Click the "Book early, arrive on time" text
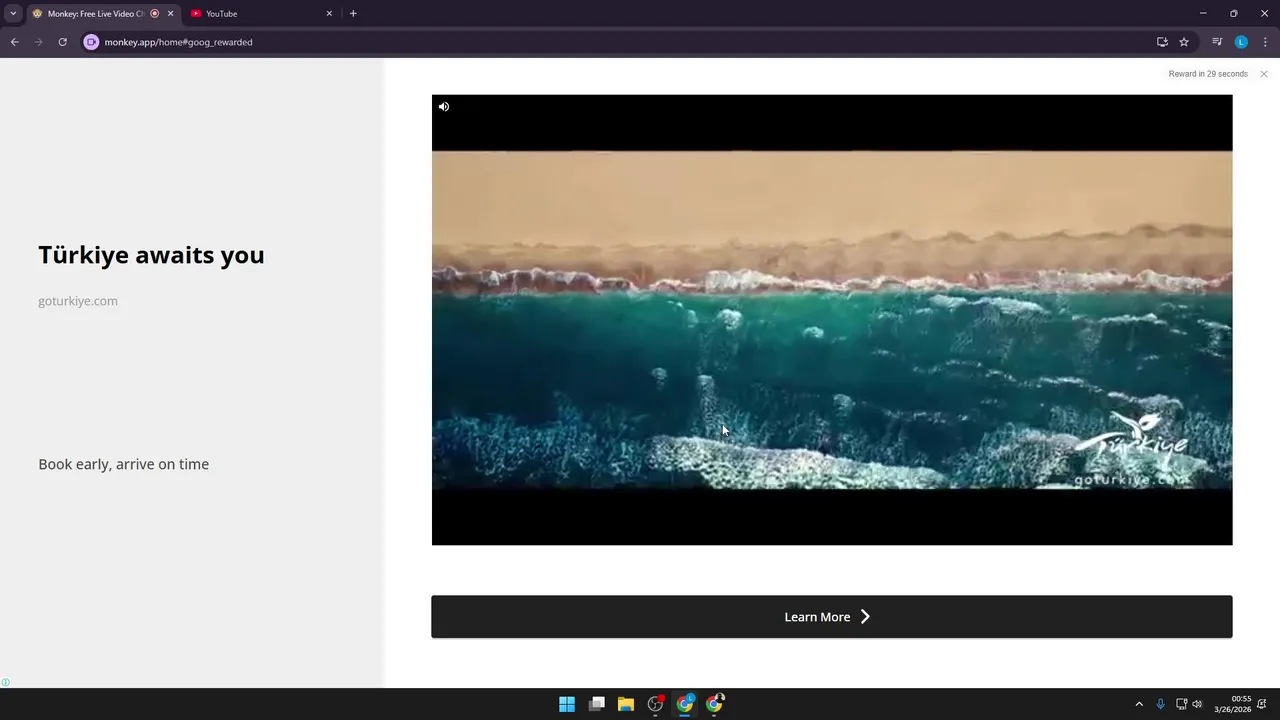1280x720 pixels. tap(124, 464)
